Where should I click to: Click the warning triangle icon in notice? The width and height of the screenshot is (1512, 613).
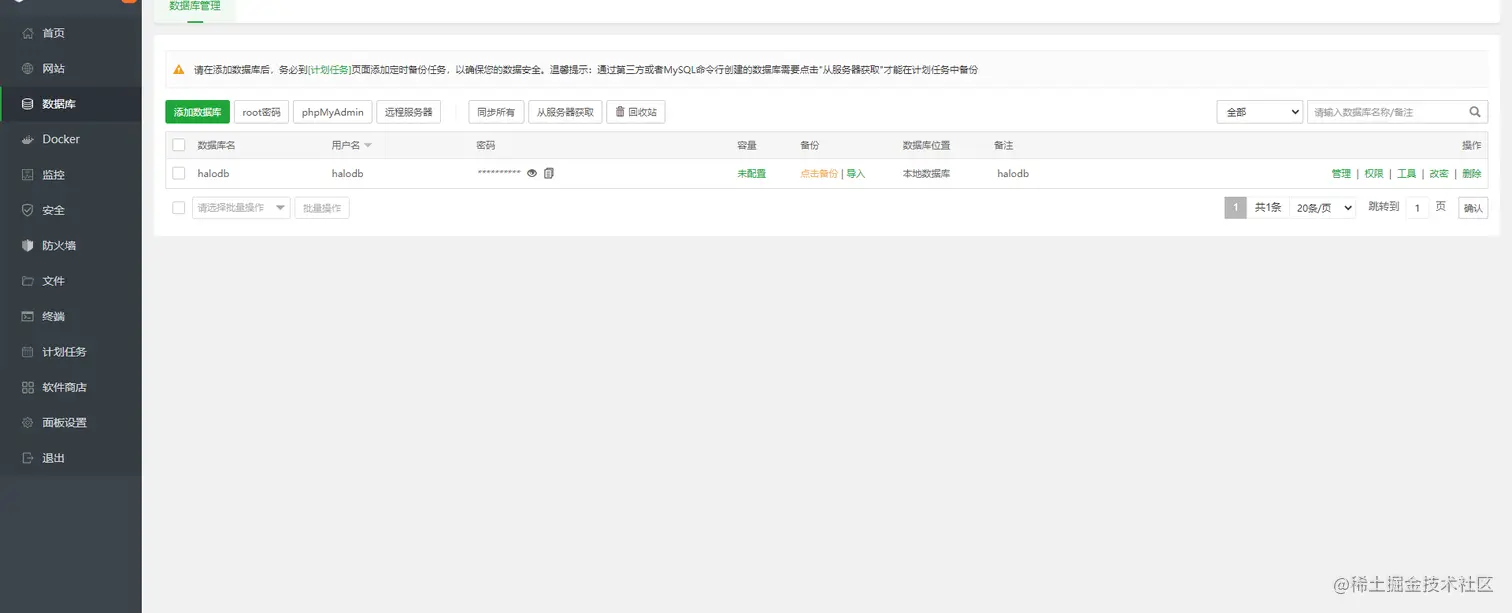[179, 70]
